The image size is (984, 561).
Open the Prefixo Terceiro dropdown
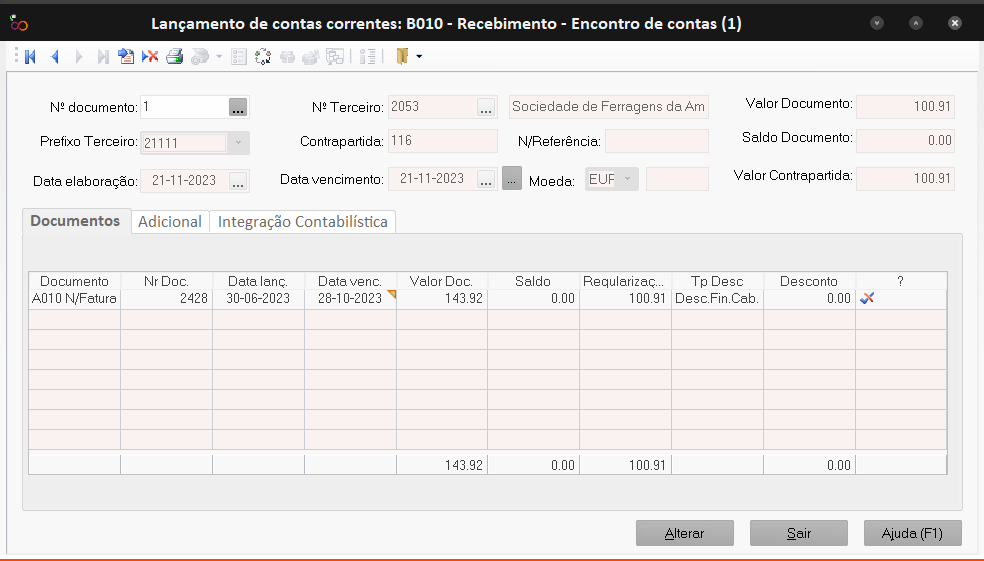click(x=238, y=143)
